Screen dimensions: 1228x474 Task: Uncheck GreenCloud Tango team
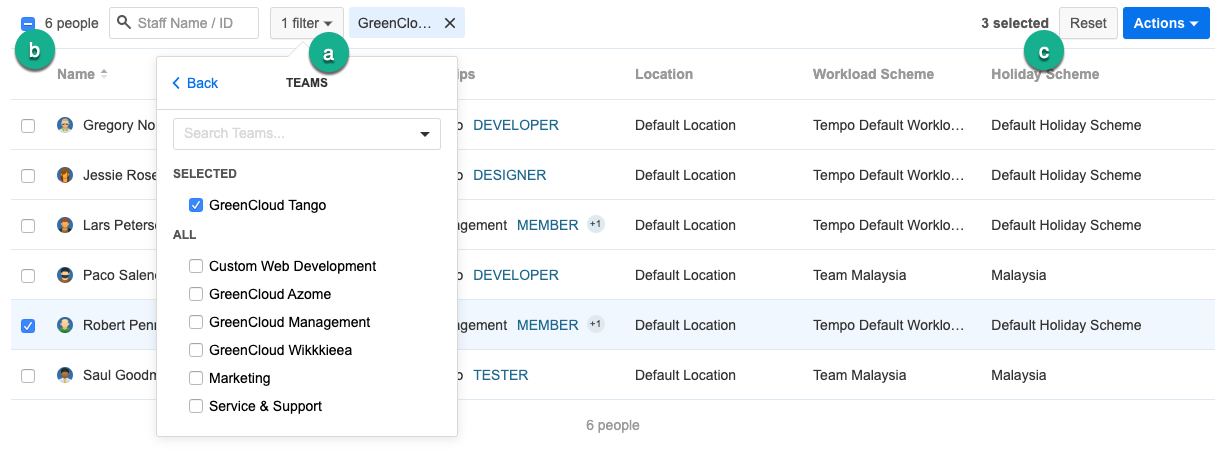[x=196, y=205]
